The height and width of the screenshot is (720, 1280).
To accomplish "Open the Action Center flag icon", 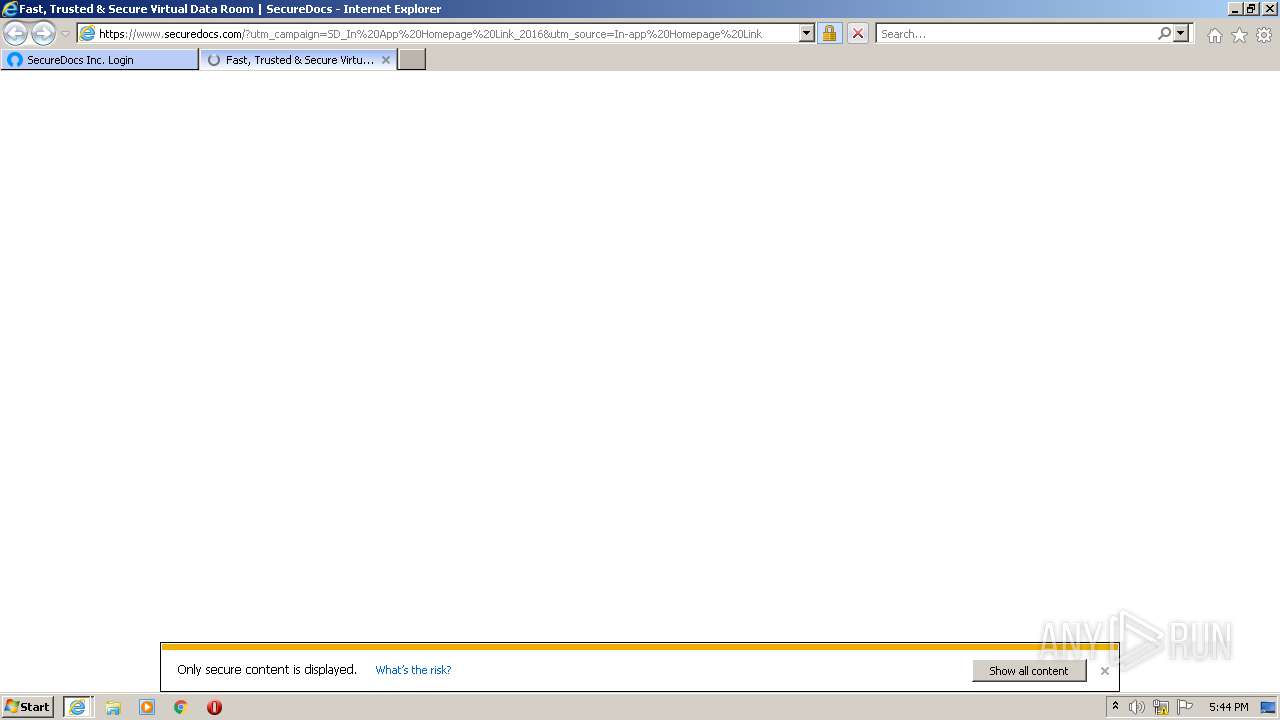I will pos(1185,707).
